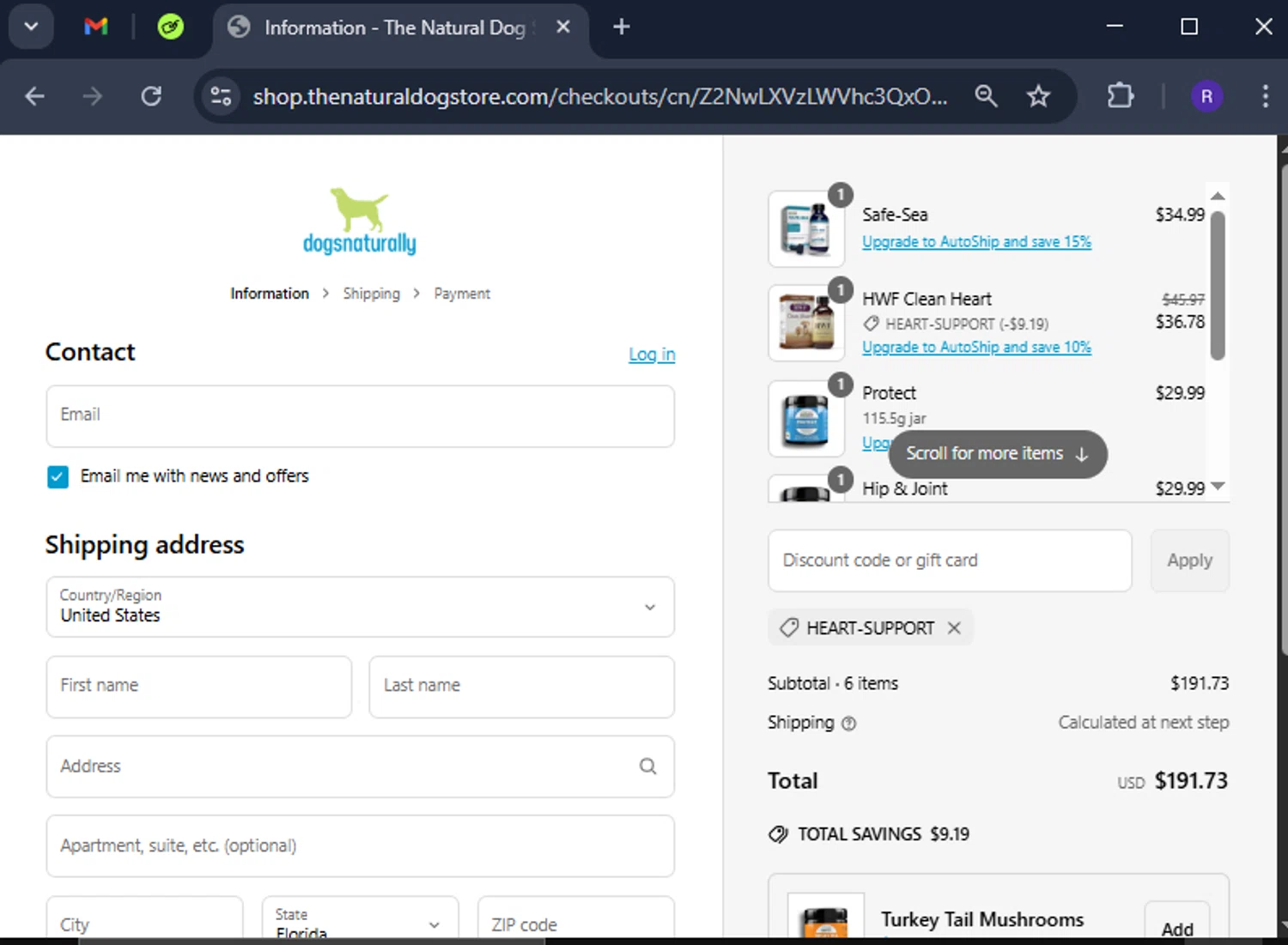This screenshot has height=945, width=1288.
Task: Click the TOTAL SAVINGS $9.19 text
Action: 884,834
